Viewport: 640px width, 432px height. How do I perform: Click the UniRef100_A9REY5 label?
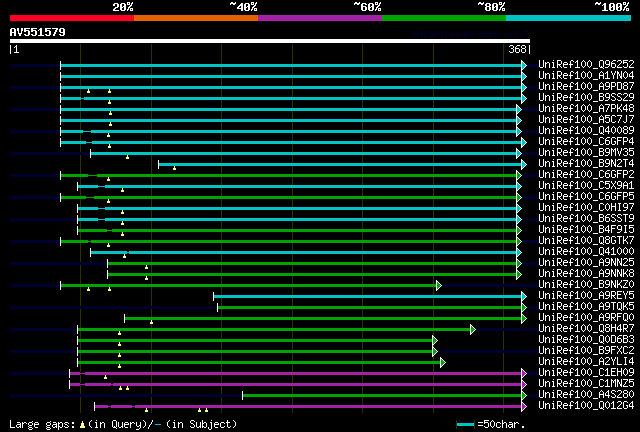[x=586, y=296]
